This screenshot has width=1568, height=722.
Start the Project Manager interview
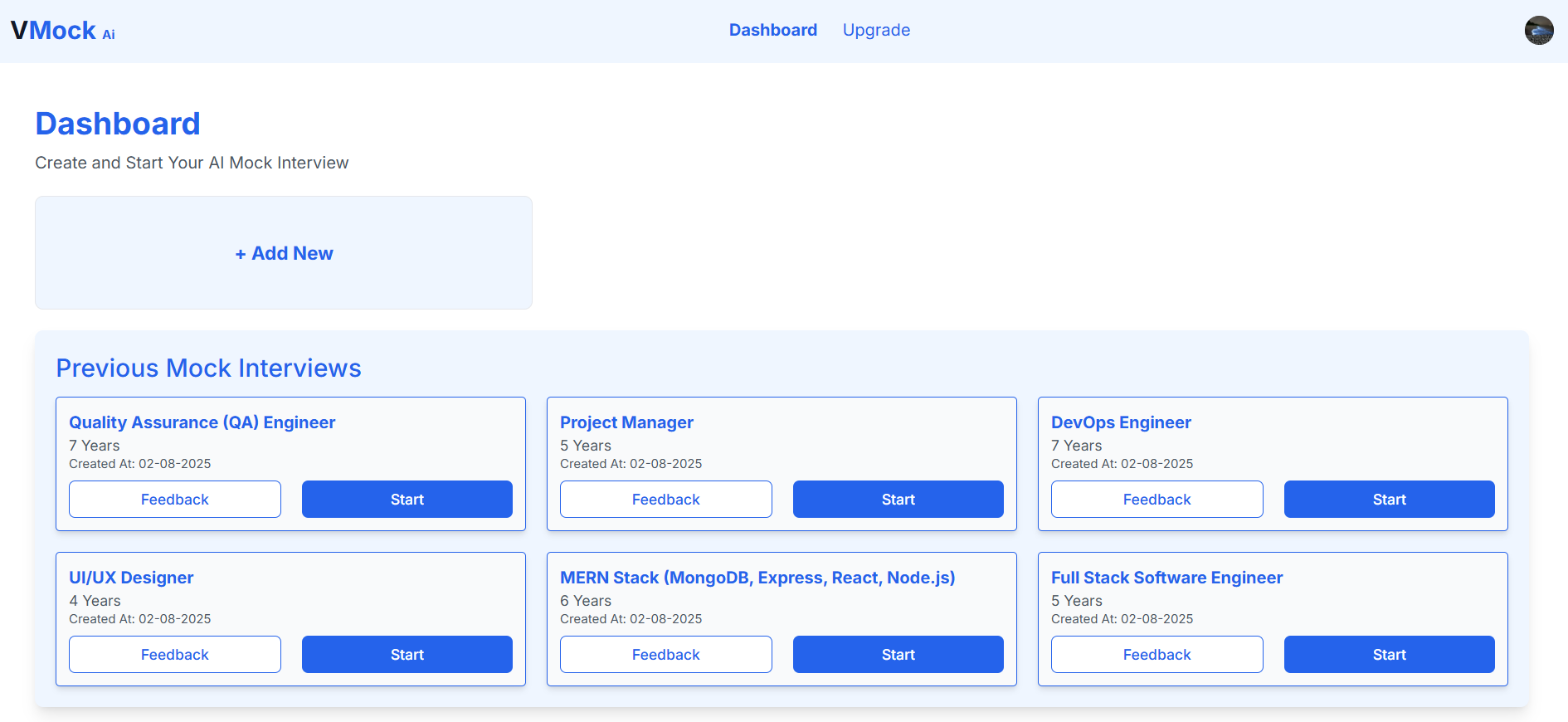[898, 500]
